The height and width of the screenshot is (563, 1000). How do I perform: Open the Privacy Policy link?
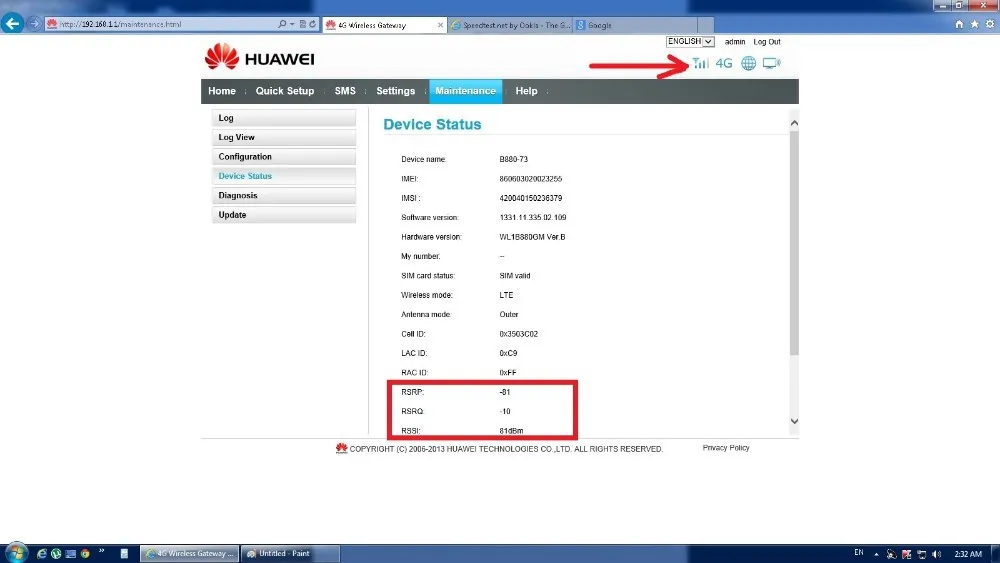[x=726, y=448]
